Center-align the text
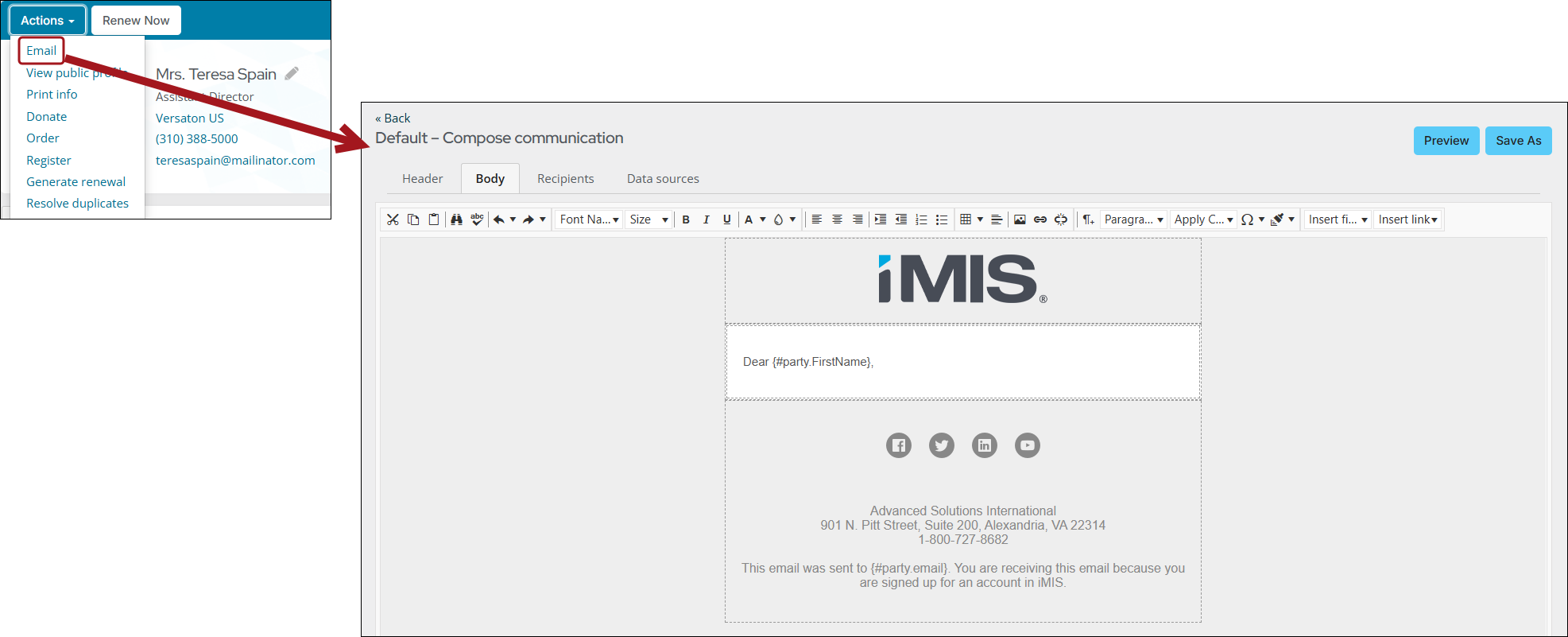The image size is (1568, 637). [x=837, y=219]
